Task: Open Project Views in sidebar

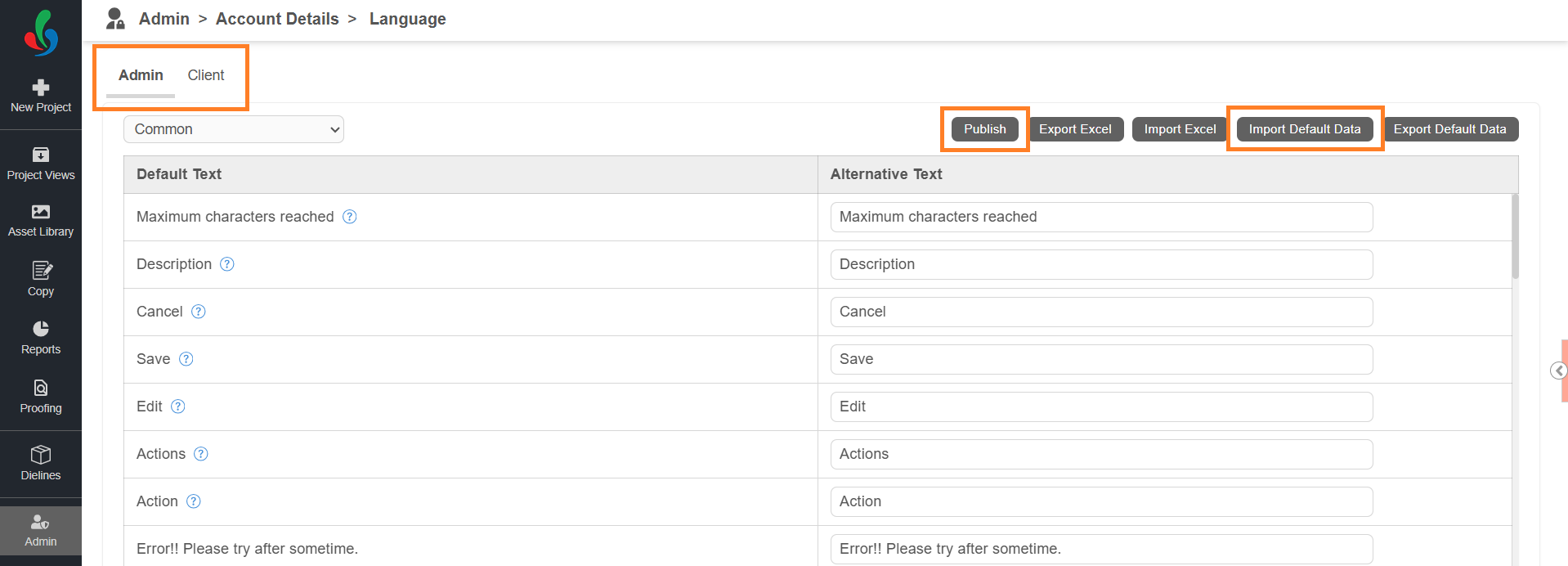Action: 41,164
